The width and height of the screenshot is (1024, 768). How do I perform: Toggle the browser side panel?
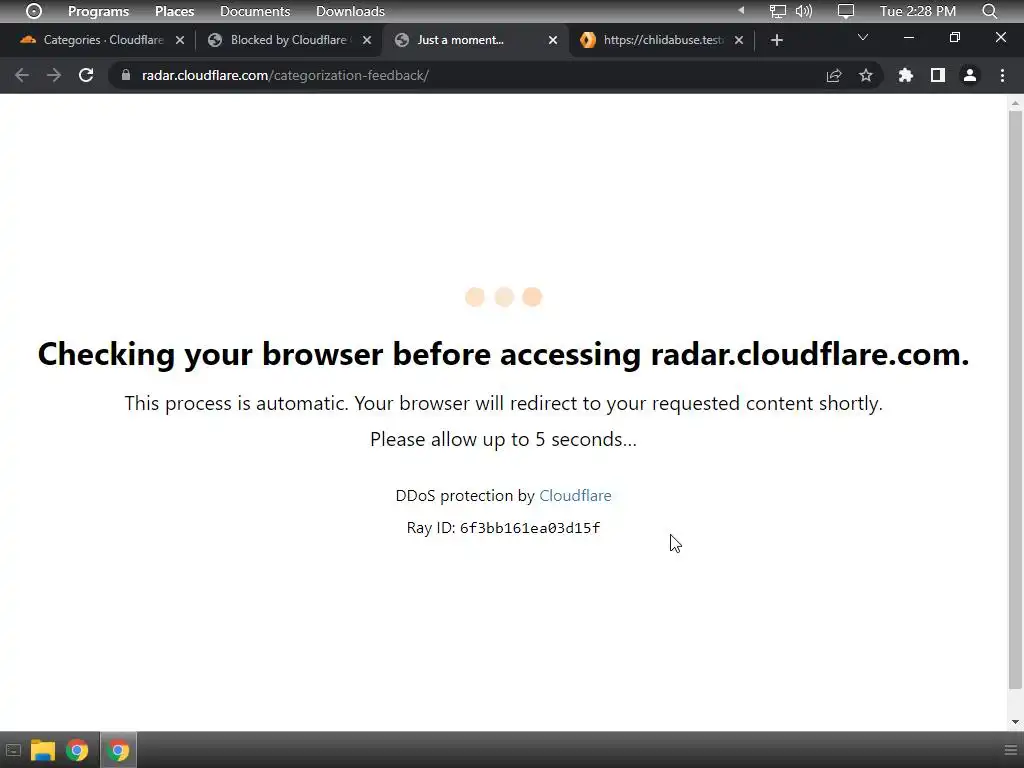point(938,75)
